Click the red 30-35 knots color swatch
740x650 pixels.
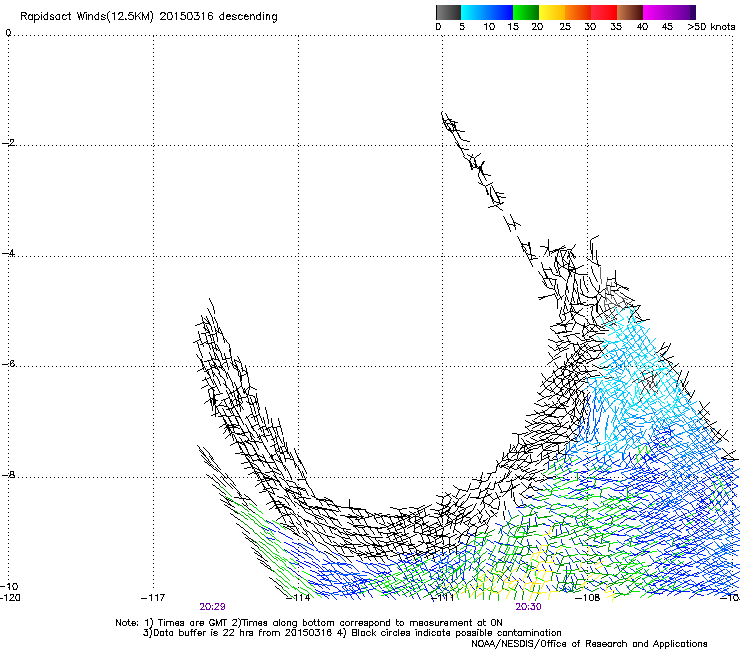(x=604, y=12)
